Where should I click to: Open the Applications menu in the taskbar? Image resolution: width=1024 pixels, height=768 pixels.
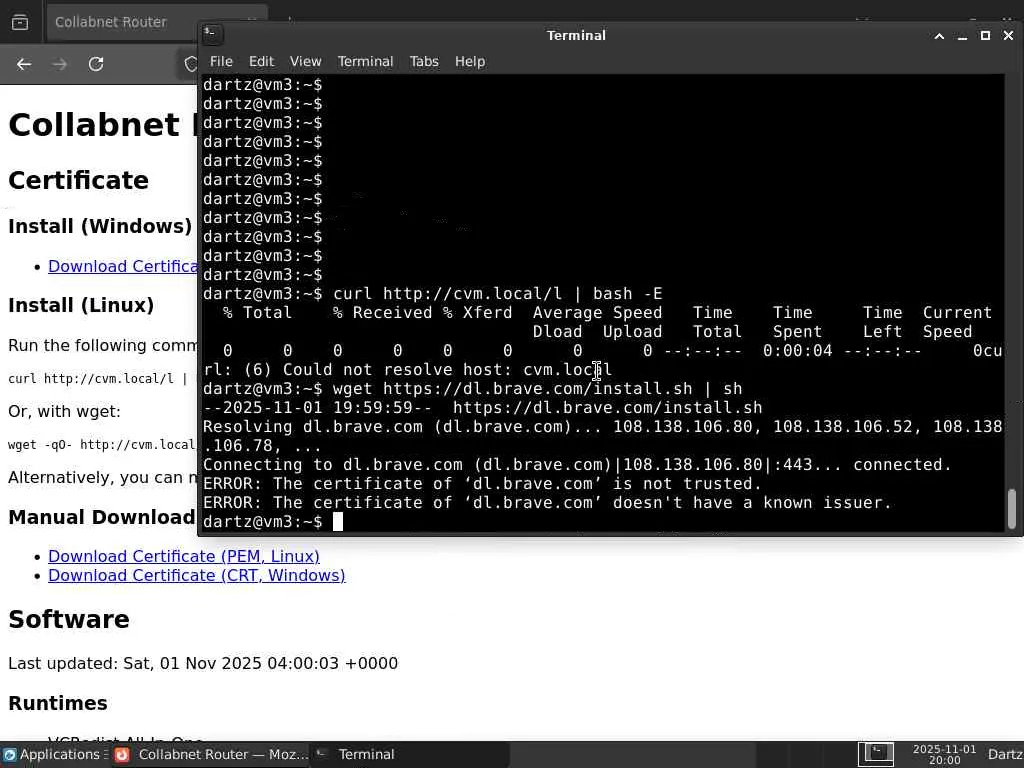tap(54, 754)
